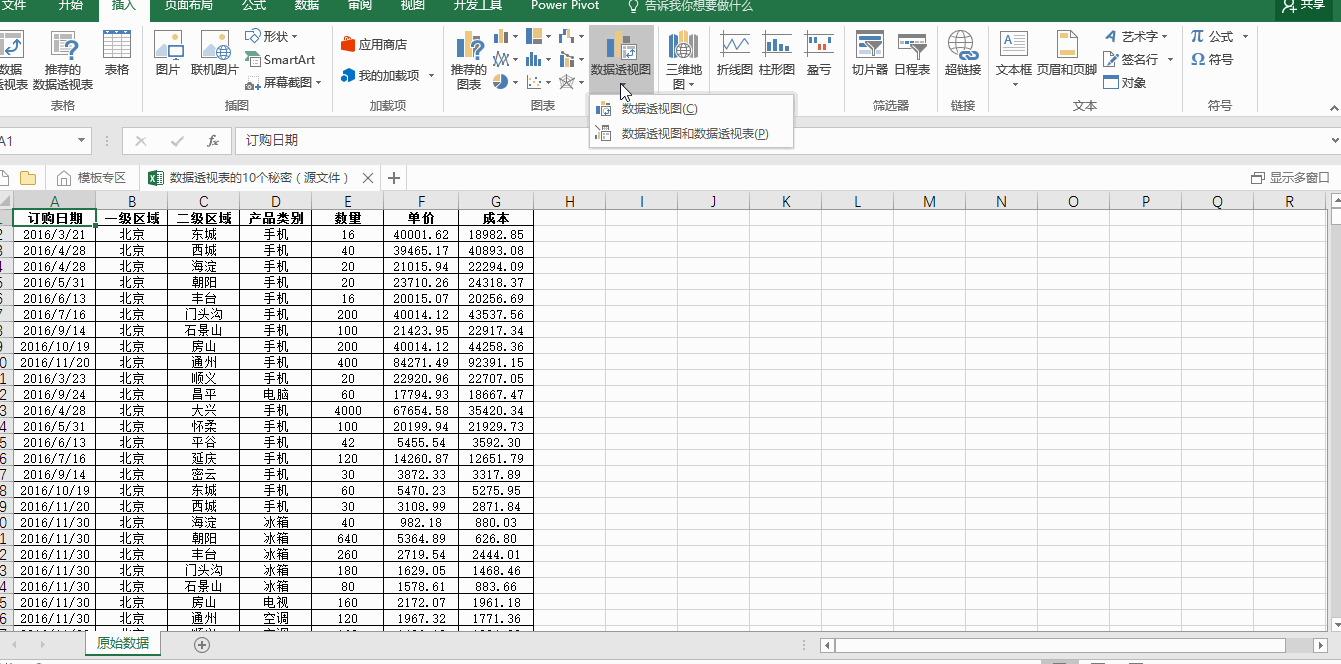Open the 审阅 Review tab
Screen dimensions: 1341x664
click(359, 6)
